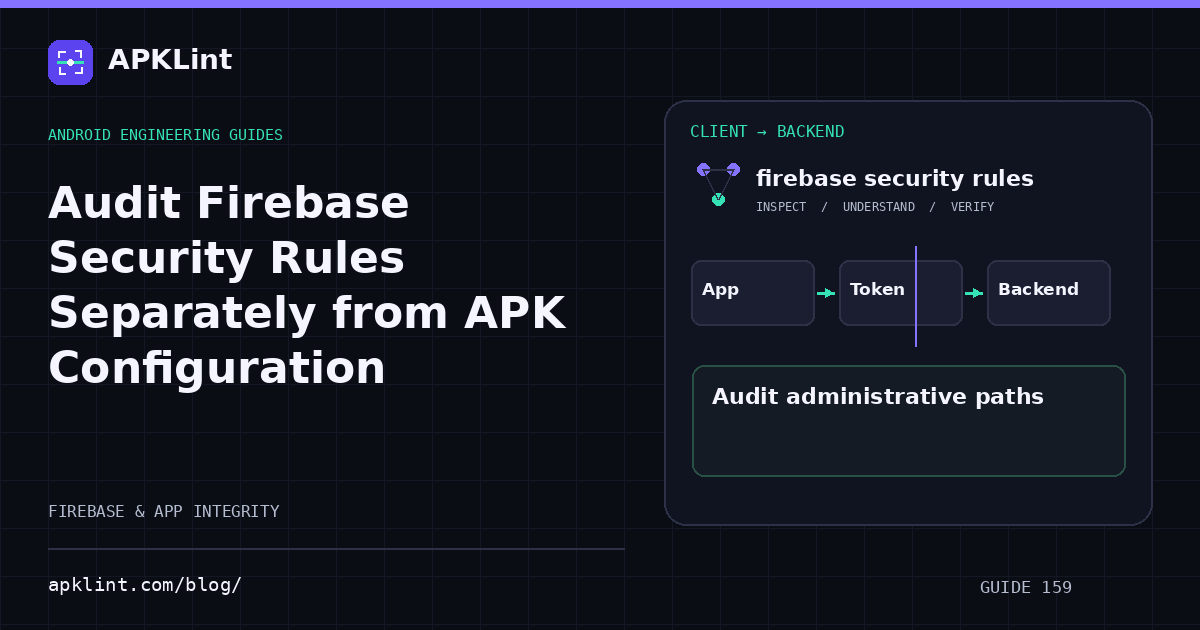Open the apklint.com/blog/ link
1200x630 pixels.
click(x=145, y=585)
